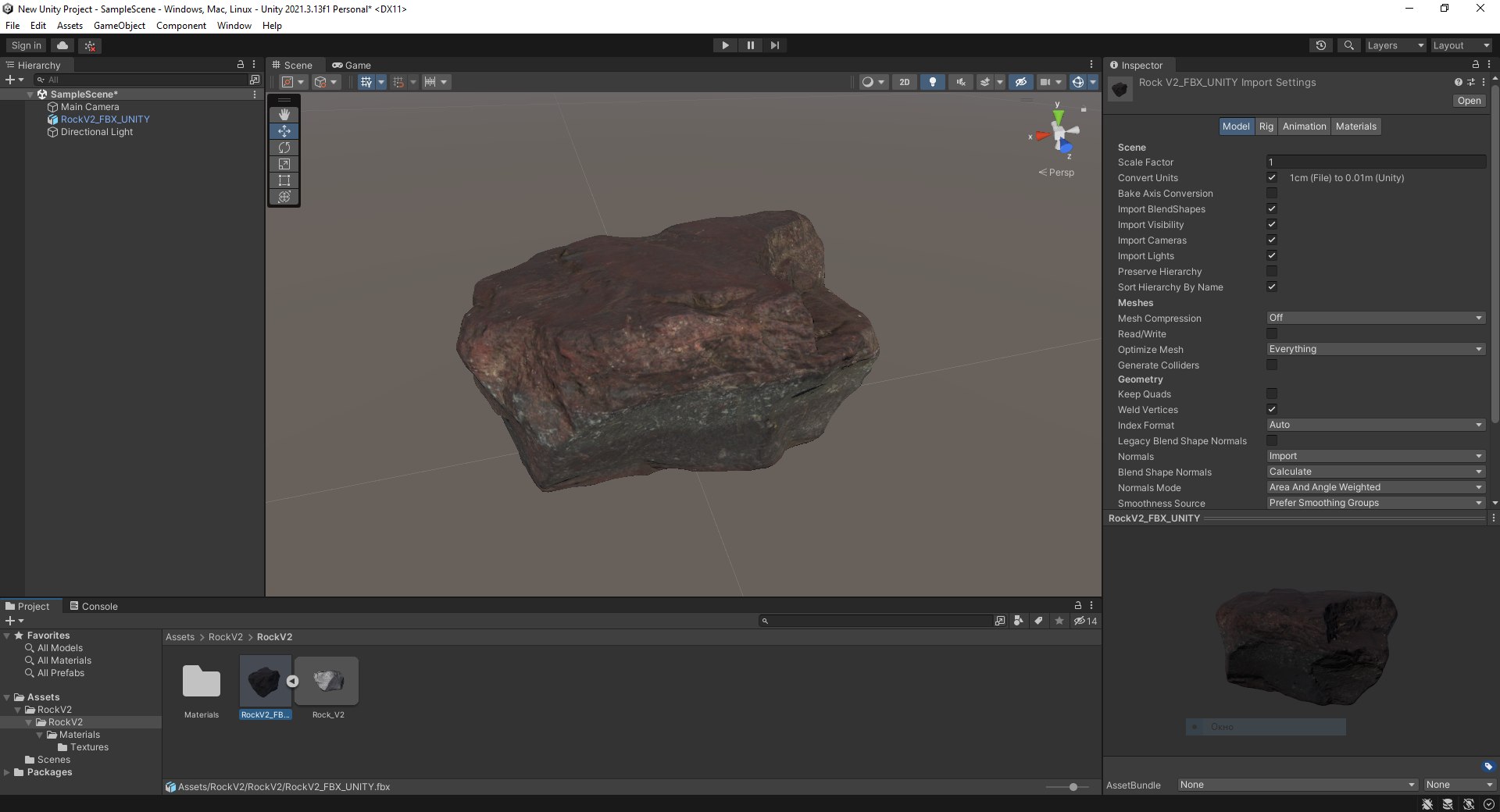Switch to the Game tab
1500x812 pixels.
[x=352, y=66]
